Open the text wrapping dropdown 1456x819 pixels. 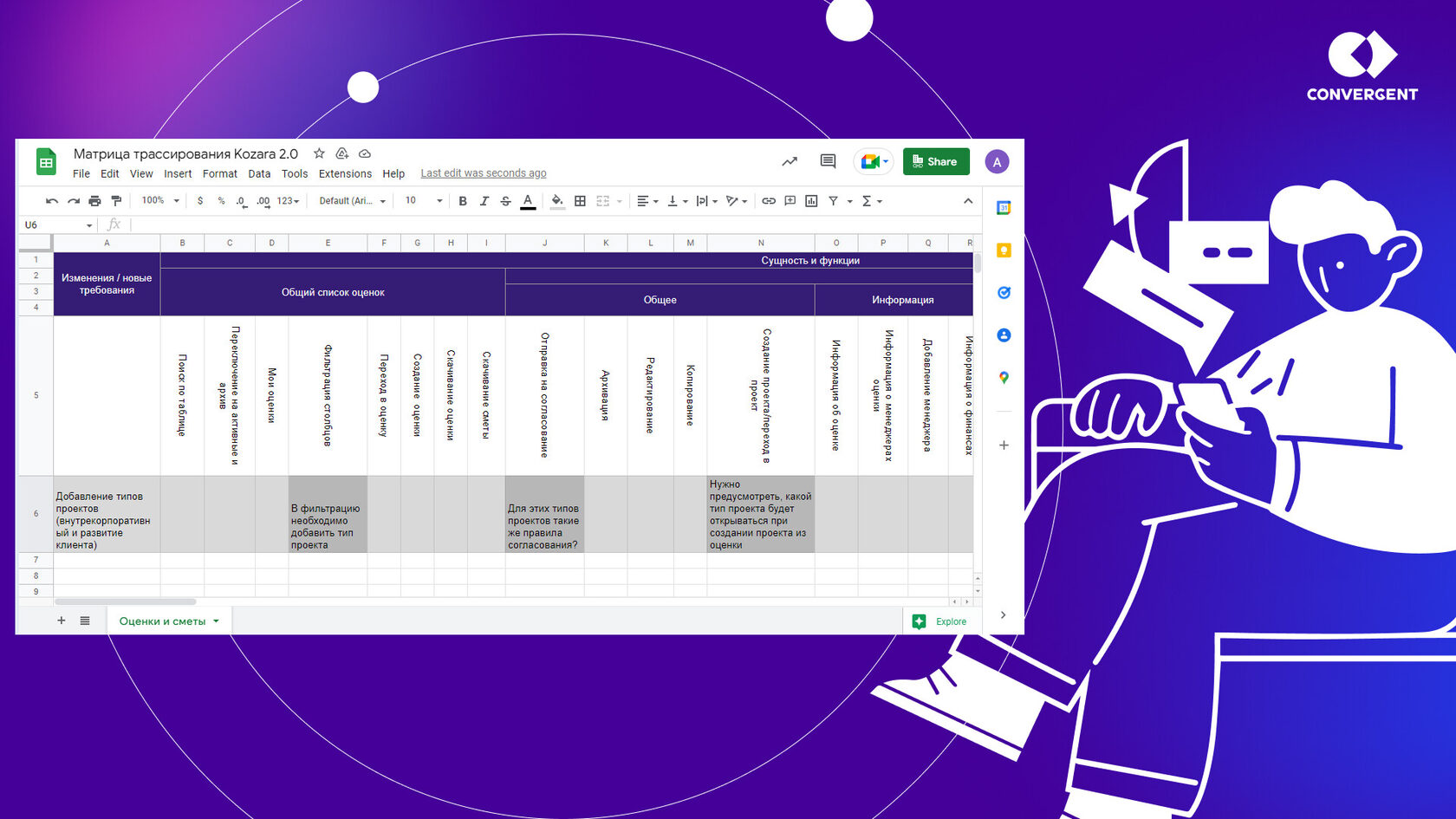[x=706, y=201]
